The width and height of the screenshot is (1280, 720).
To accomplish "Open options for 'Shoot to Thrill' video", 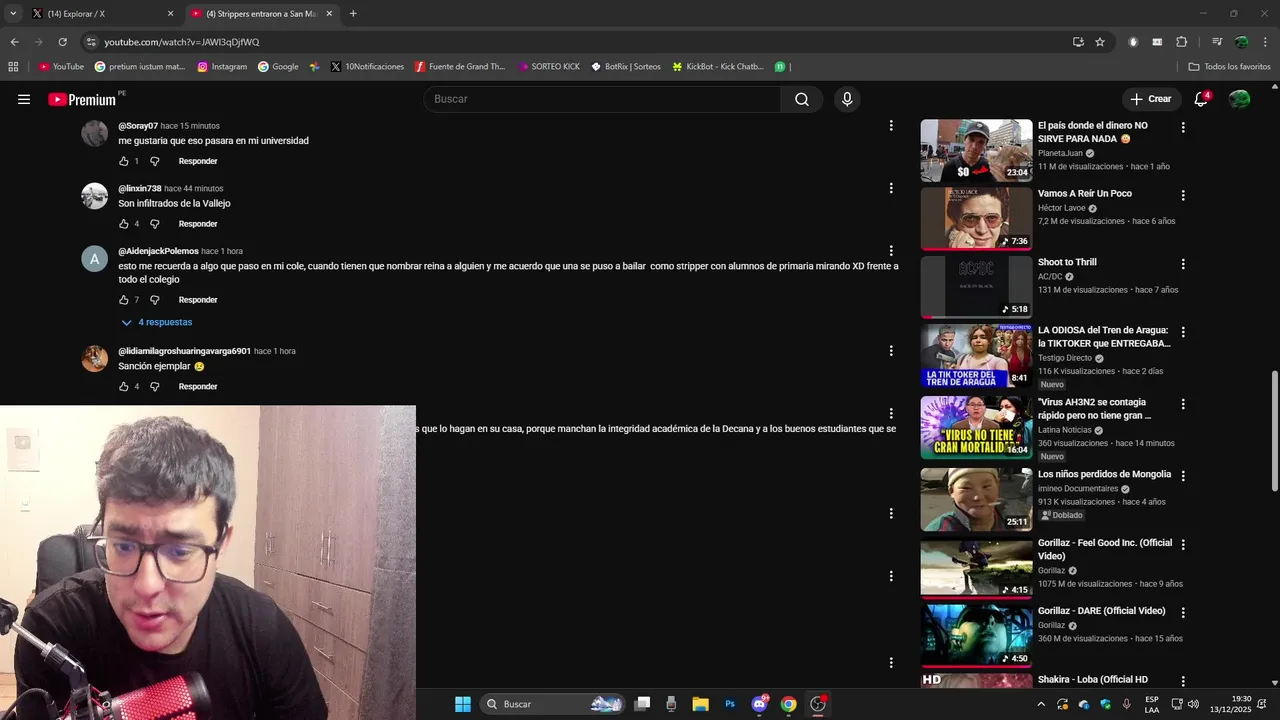I will tap(1183, 264).
